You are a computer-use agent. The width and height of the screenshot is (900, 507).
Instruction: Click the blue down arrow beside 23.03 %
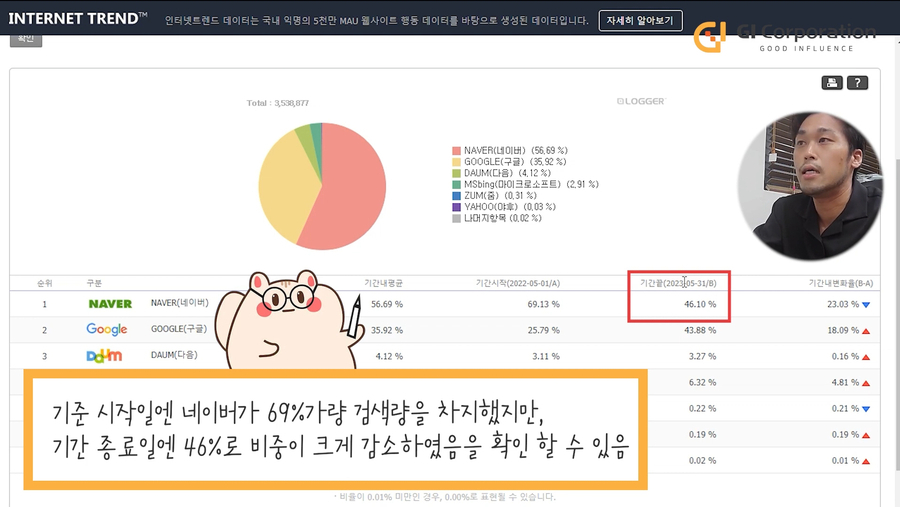866,304
